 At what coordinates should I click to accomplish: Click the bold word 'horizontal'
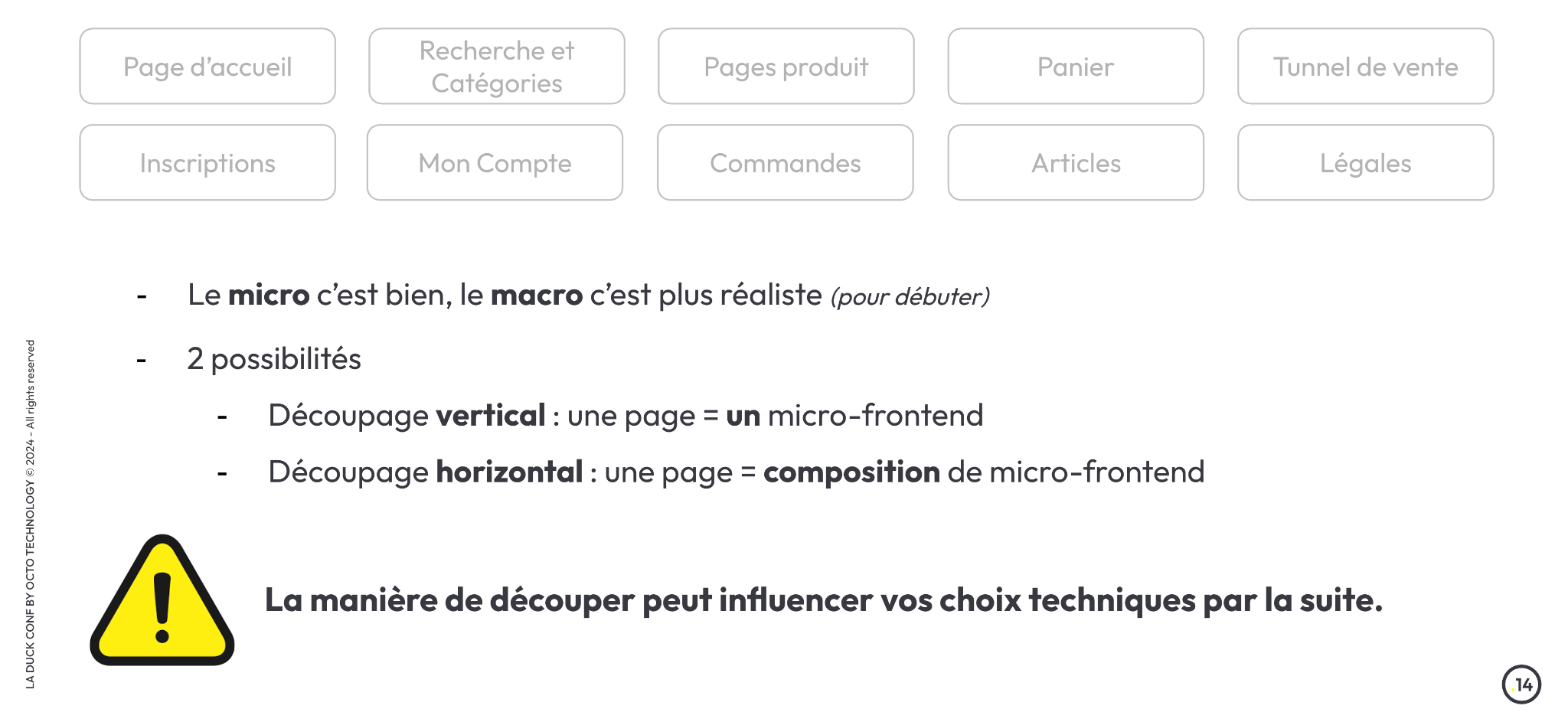coord(510,472)
